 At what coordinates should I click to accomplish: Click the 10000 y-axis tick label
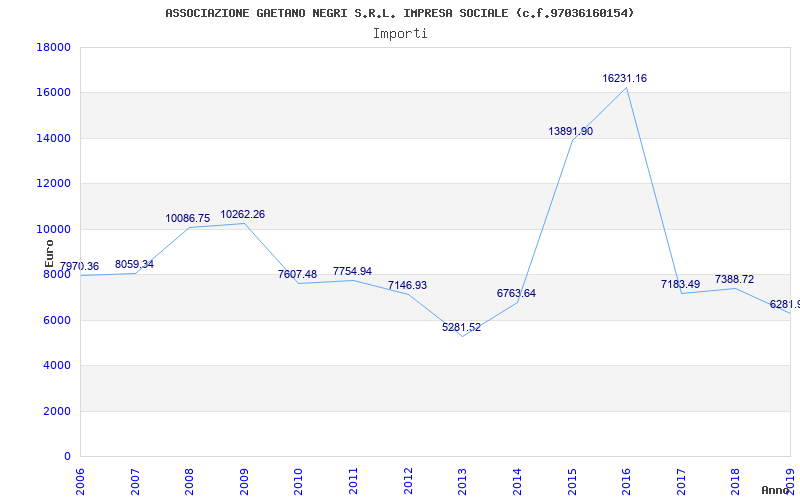[x=54, y=229]
